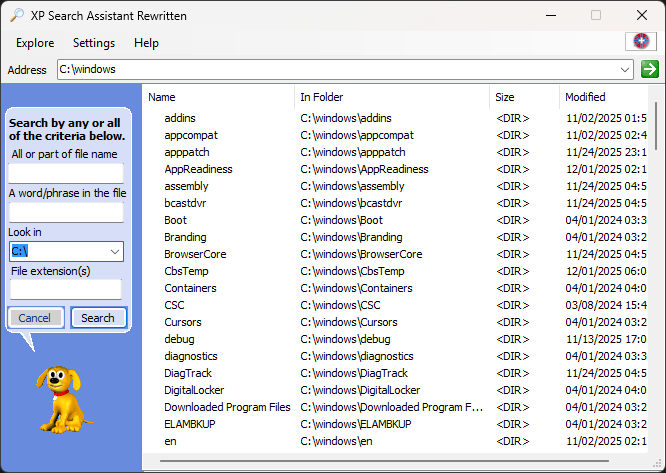Select the DigitalLocker folder row
The image size is (666, 473).
coord(395,390)
